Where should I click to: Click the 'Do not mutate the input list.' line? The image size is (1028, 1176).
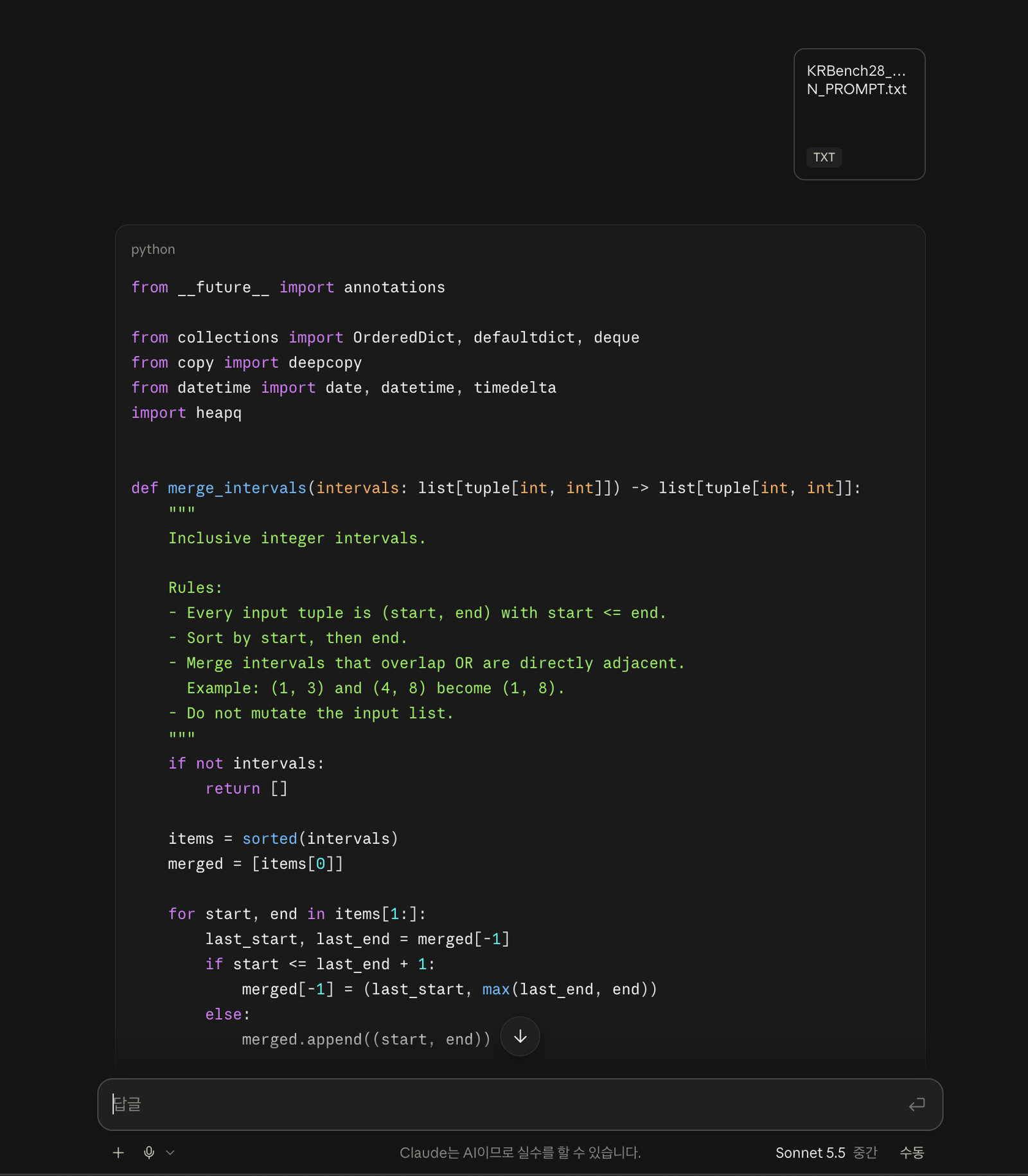pos(311,713)
